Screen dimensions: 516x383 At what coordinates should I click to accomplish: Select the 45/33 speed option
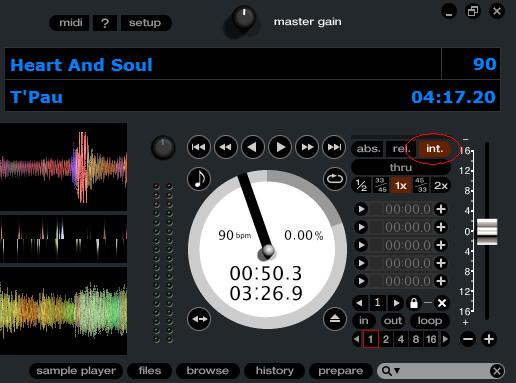421,185
